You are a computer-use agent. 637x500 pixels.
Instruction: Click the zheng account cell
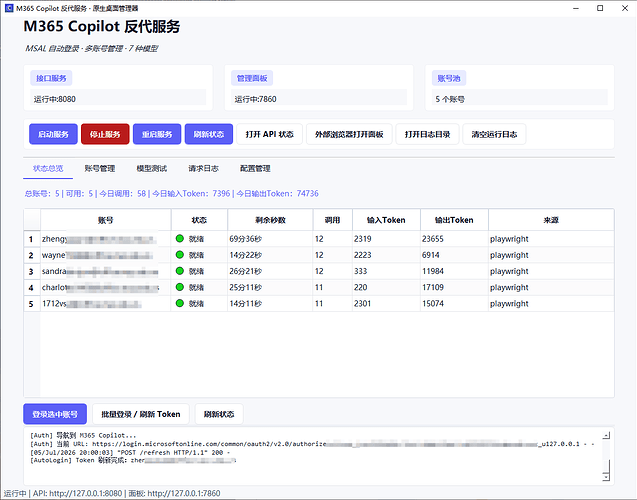click(106, 239)
